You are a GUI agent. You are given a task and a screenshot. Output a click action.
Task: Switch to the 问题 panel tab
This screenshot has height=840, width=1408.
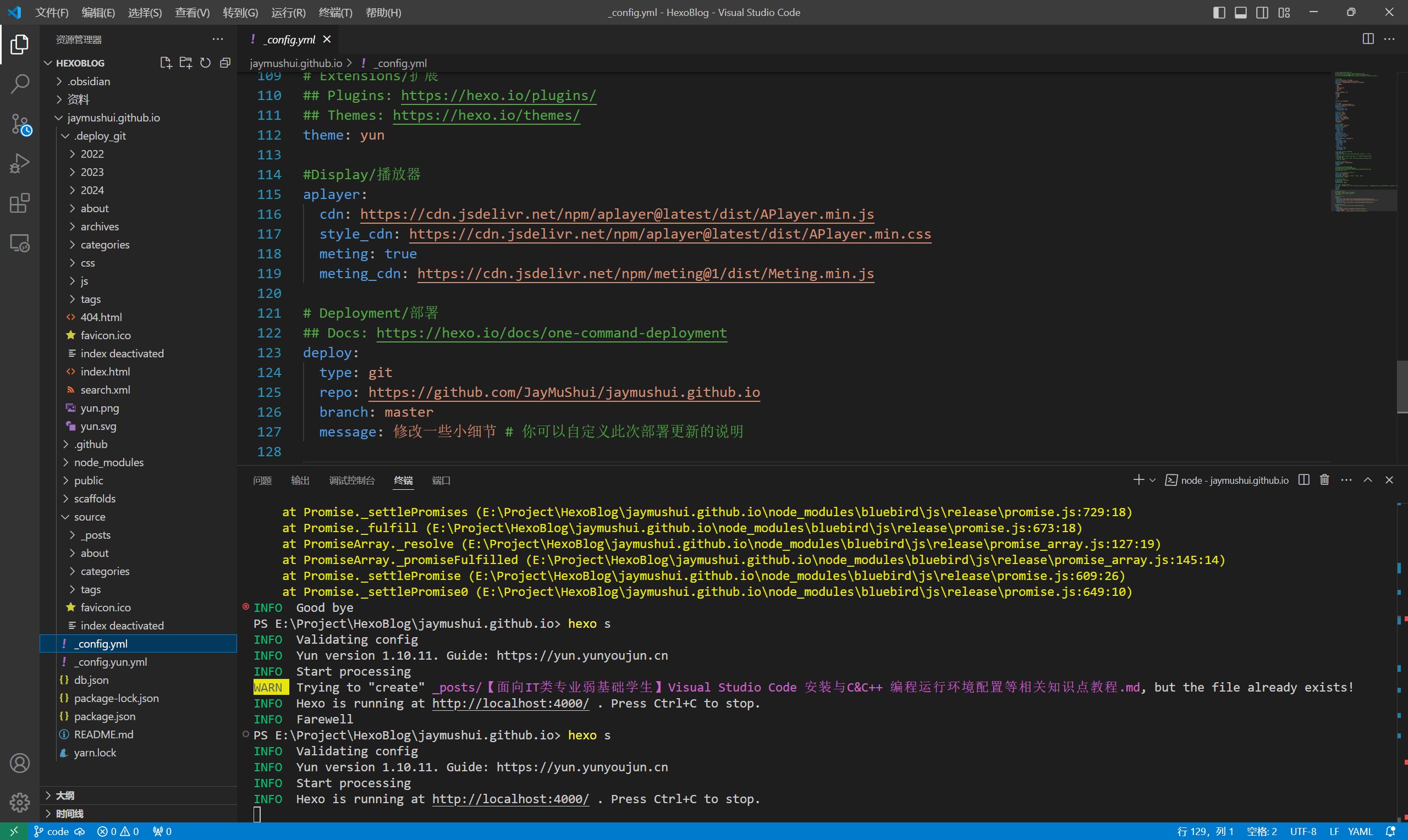[262, 480]
